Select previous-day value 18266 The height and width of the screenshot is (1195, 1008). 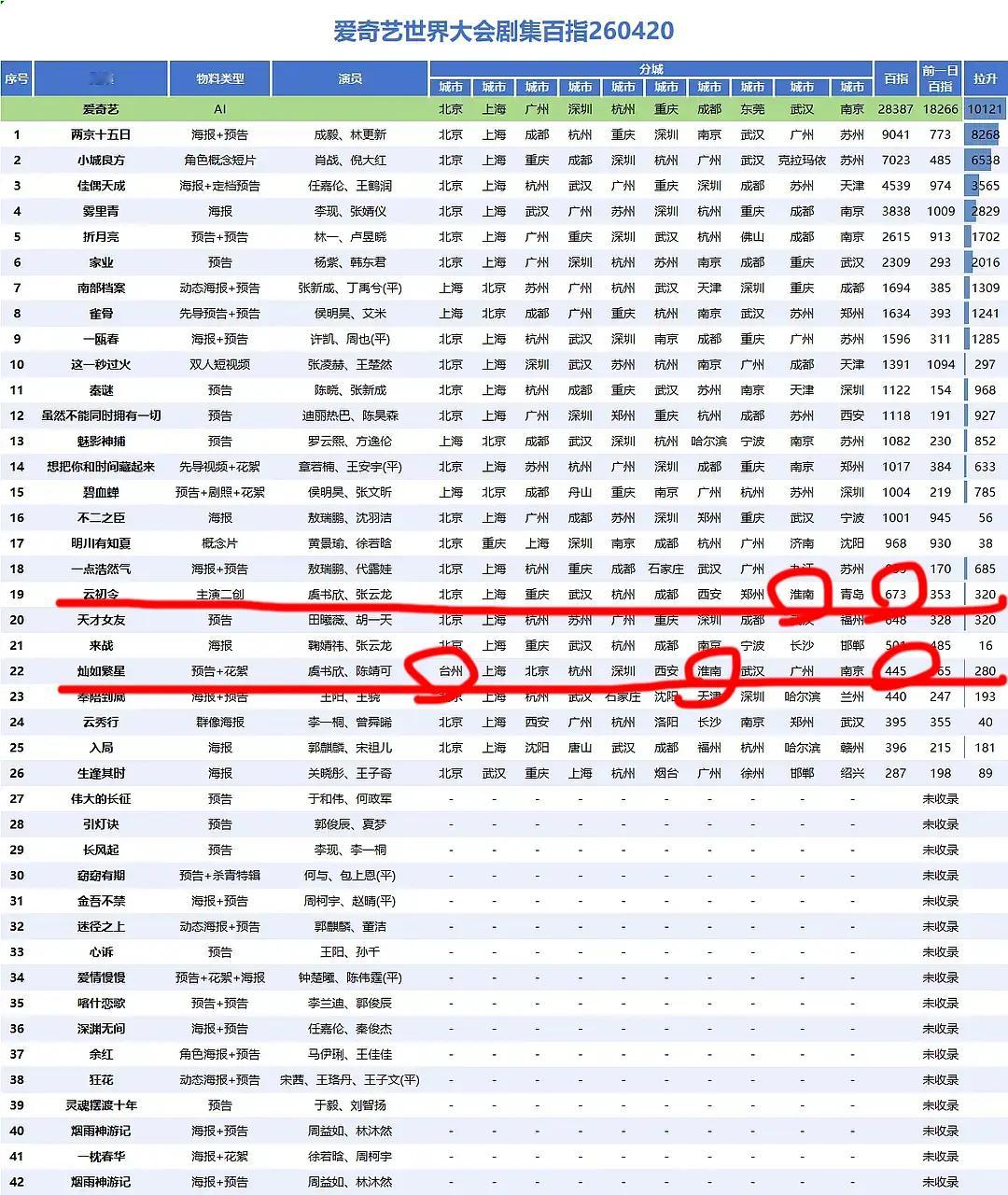click(x=941, y=109)
